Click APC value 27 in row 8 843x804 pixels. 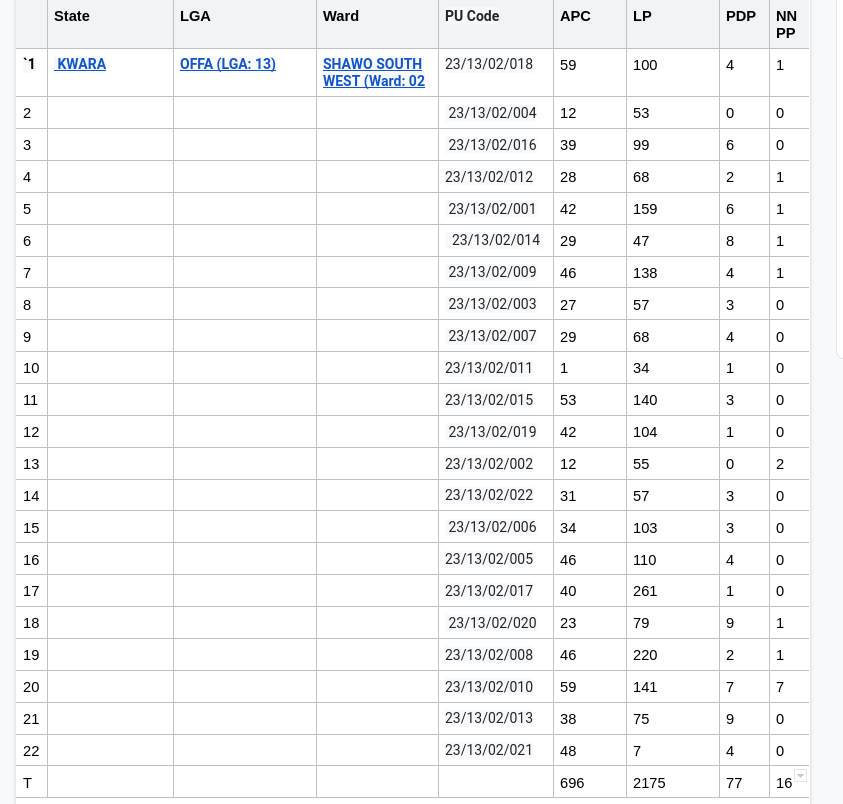568,305
